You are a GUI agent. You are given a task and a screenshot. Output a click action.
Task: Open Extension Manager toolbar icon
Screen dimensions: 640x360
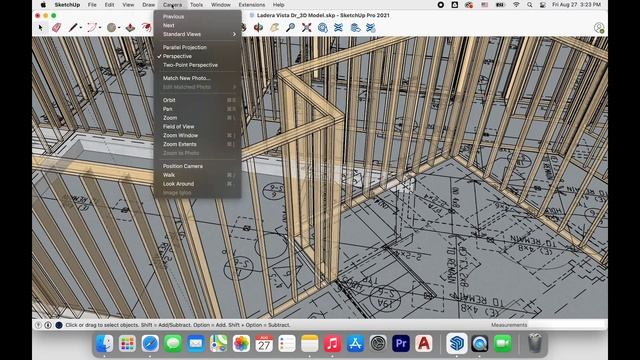coord(371,27)
